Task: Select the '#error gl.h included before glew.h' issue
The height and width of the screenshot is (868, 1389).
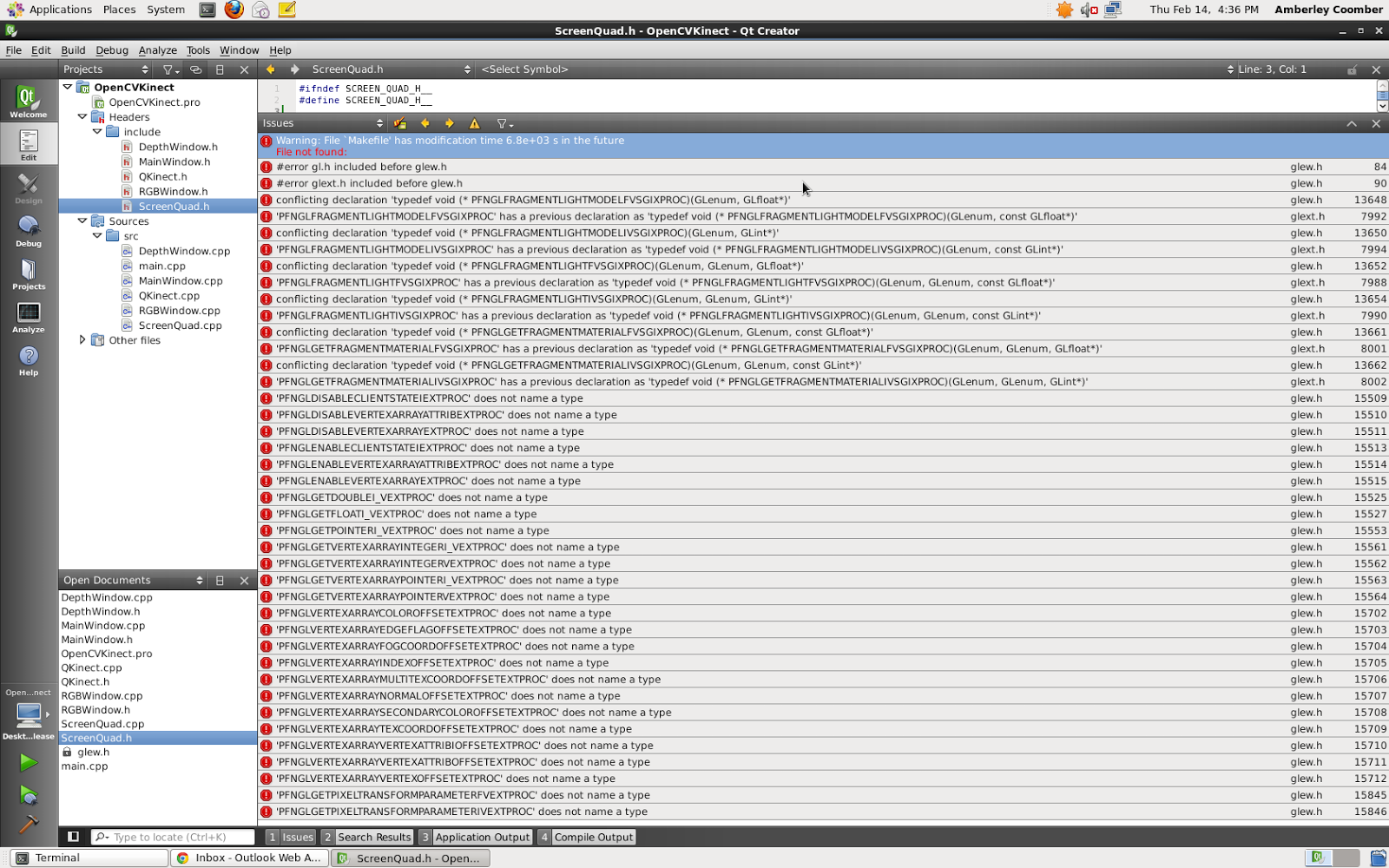Action: click(823, 167)
